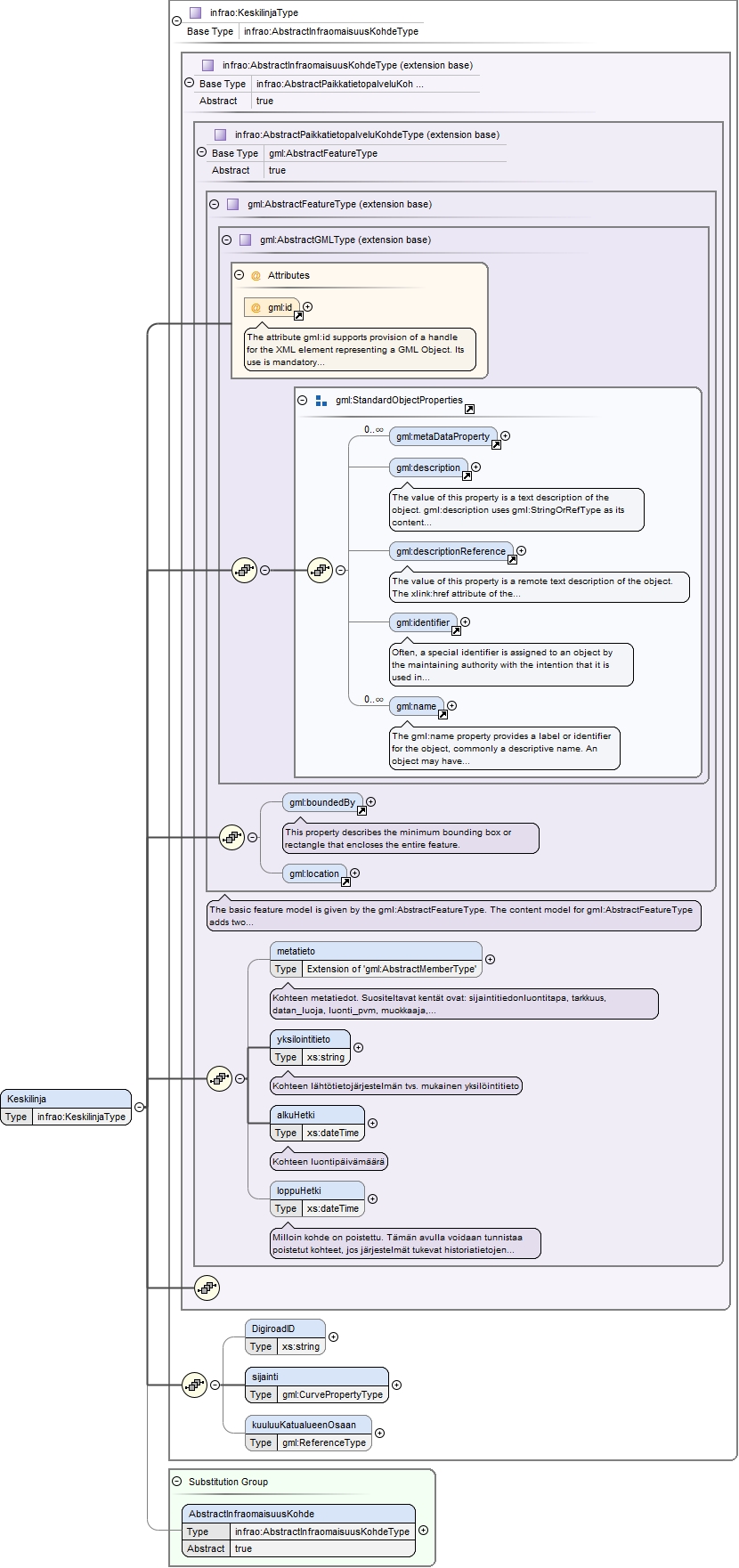The width and height of the screenshot is (739, 1568).
Task: Collapse the Attributes section
Action: point(239,274)
